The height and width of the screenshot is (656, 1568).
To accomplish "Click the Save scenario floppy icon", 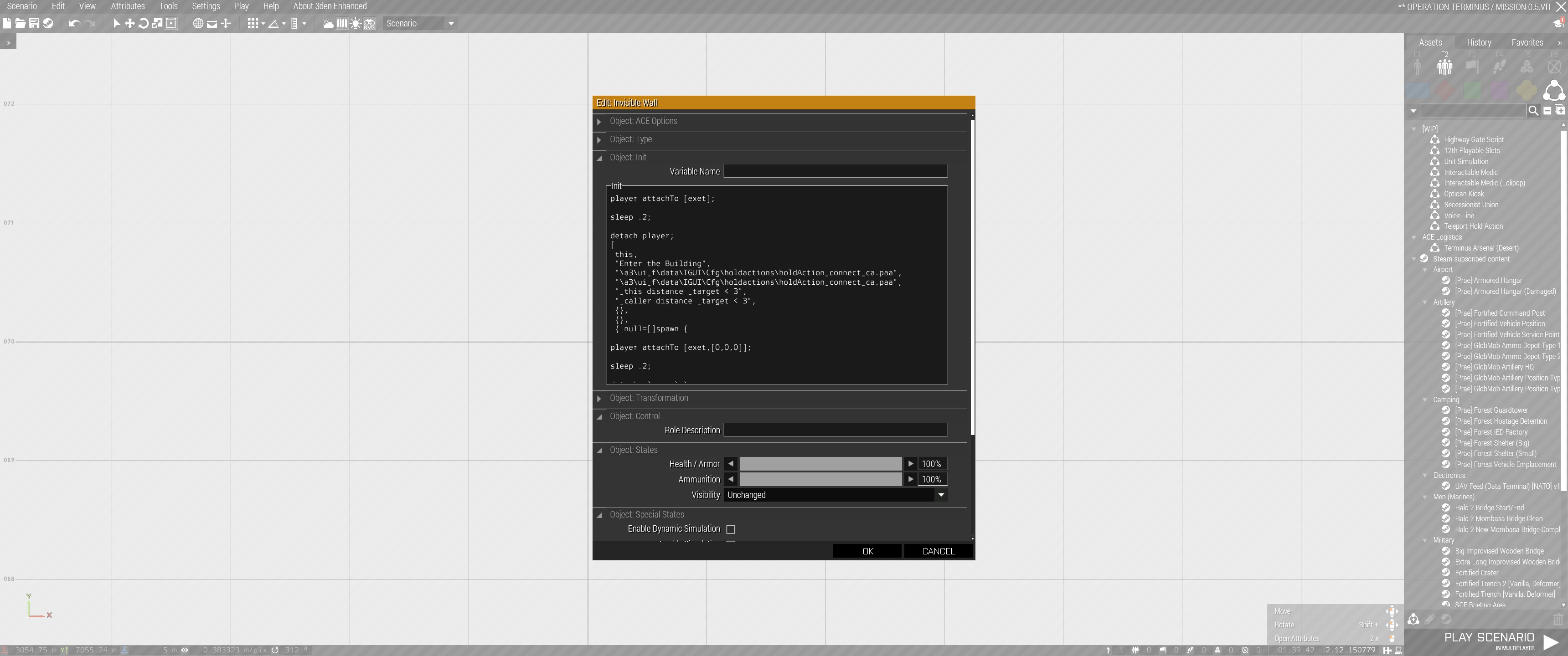I will click(x=34, y=23).
